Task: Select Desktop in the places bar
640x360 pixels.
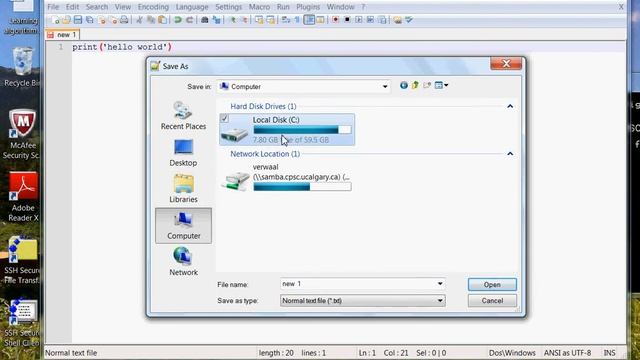Action: point(183,153)
